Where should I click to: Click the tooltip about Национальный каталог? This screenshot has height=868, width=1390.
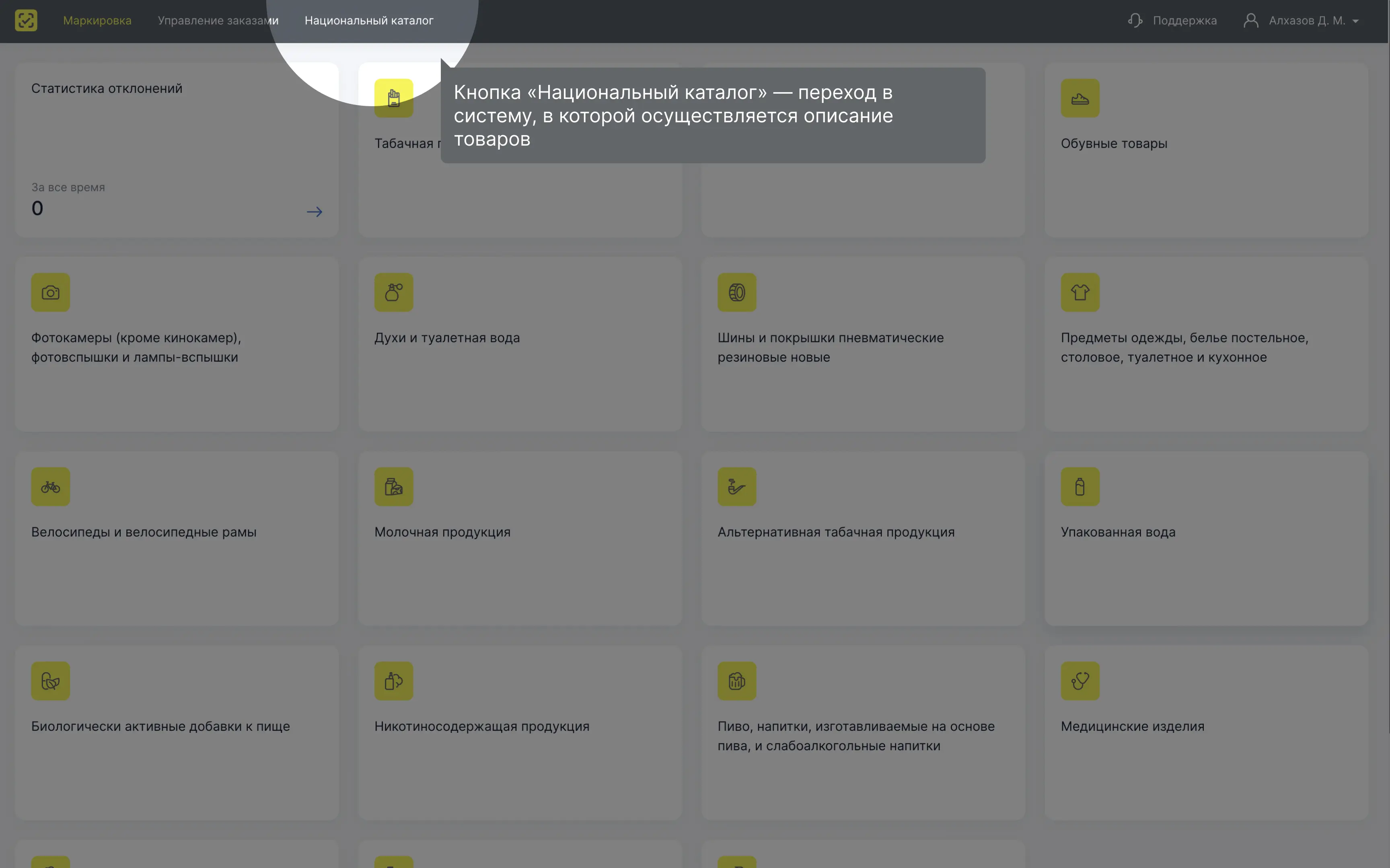[x=713, y=115]
